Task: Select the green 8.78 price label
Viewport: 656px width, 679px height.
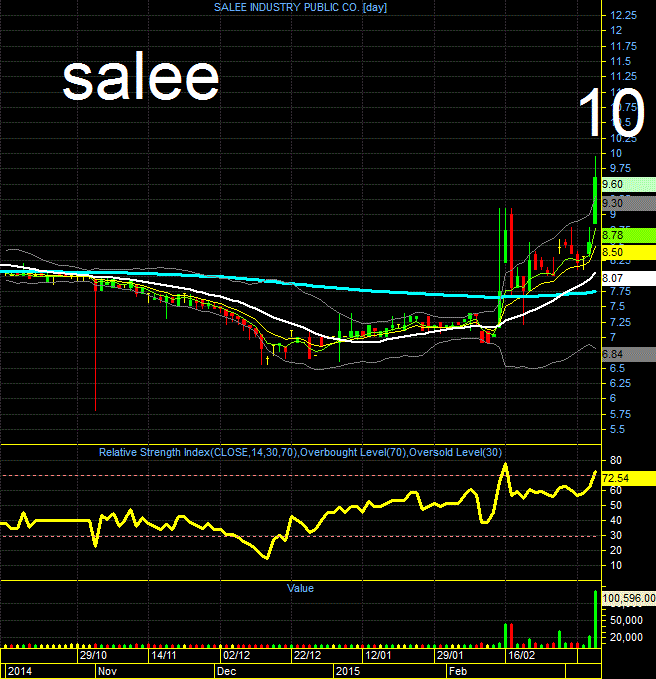Action: click(629, 235)
